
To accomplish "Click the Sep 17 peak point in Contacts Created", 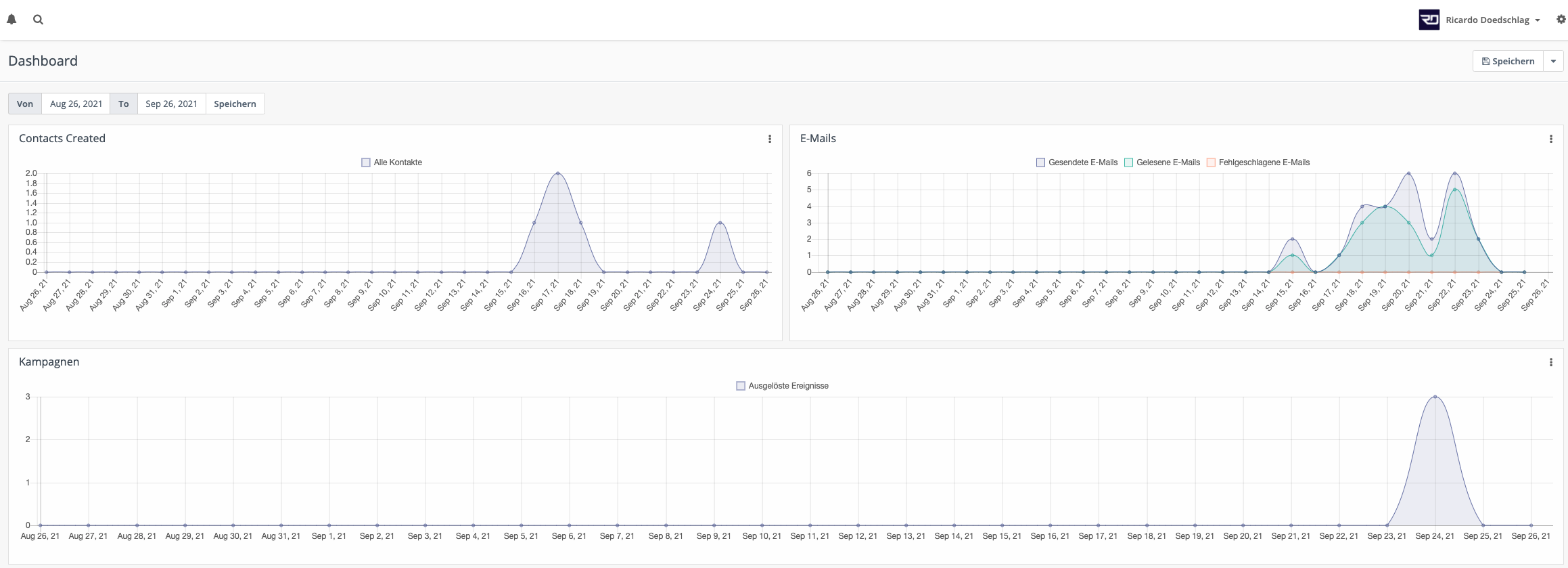I will [557, 173].
